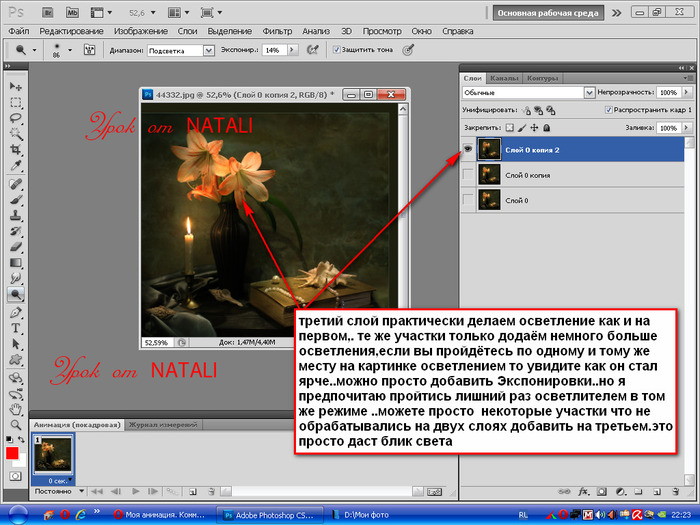Create new adjustment layer icon
700x525 pixels.
coord(621,492)
